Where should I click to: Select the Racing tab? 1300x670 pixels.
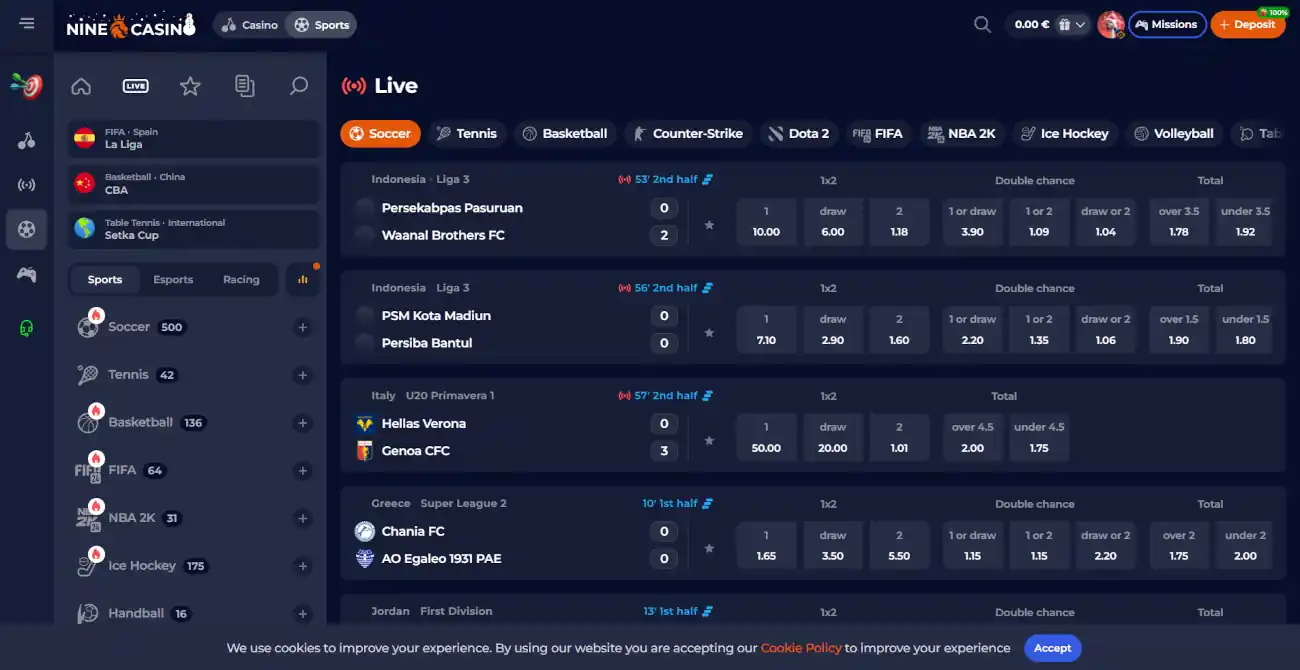click(241, 280)
